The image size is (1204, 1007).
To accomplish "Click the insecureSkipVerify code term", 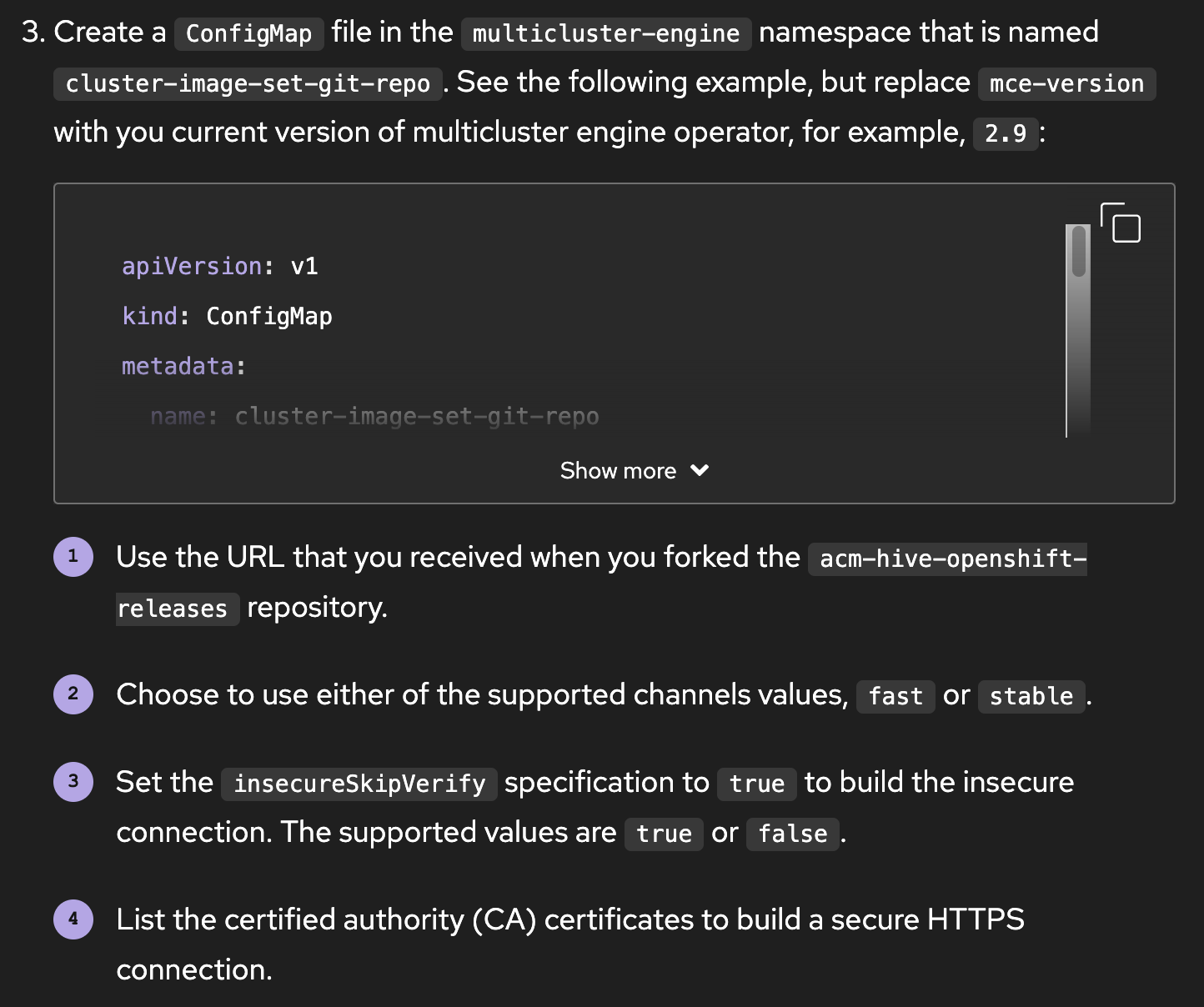I will tap(359, 784).
